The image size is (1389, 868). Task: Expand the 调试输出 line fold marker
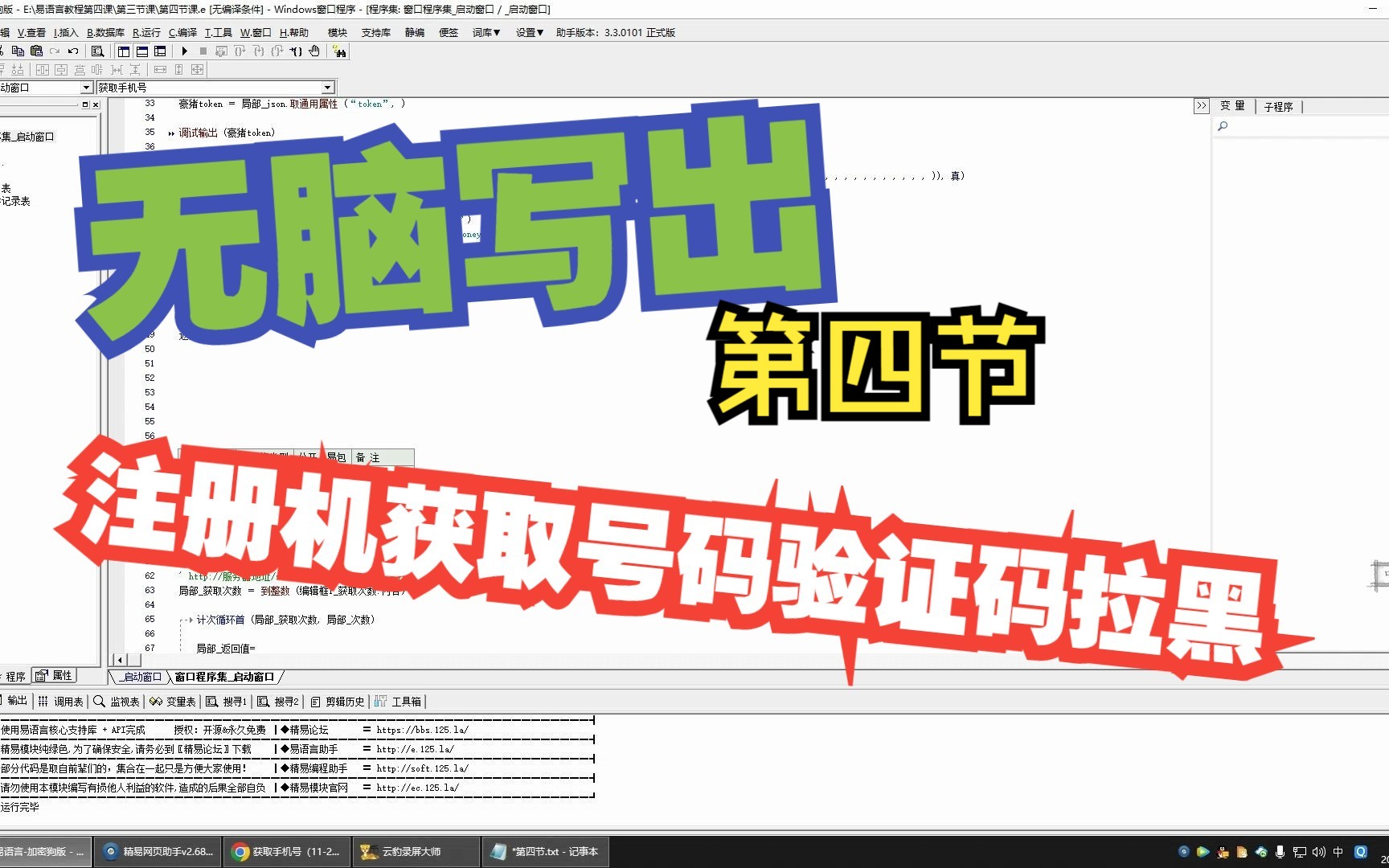[x=171, y=133]
